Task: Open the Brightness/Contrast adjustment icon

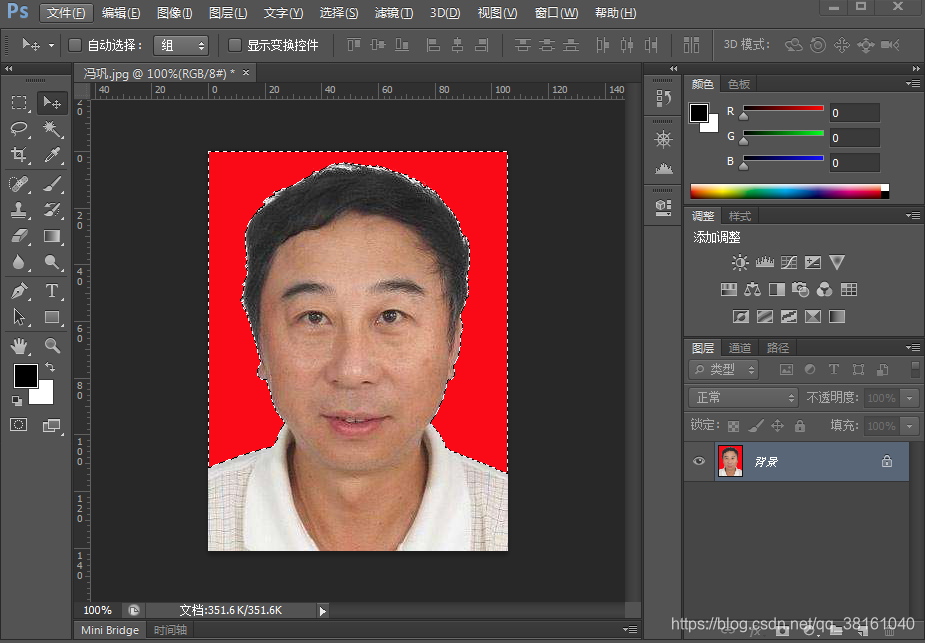Action: coord(739,262)
